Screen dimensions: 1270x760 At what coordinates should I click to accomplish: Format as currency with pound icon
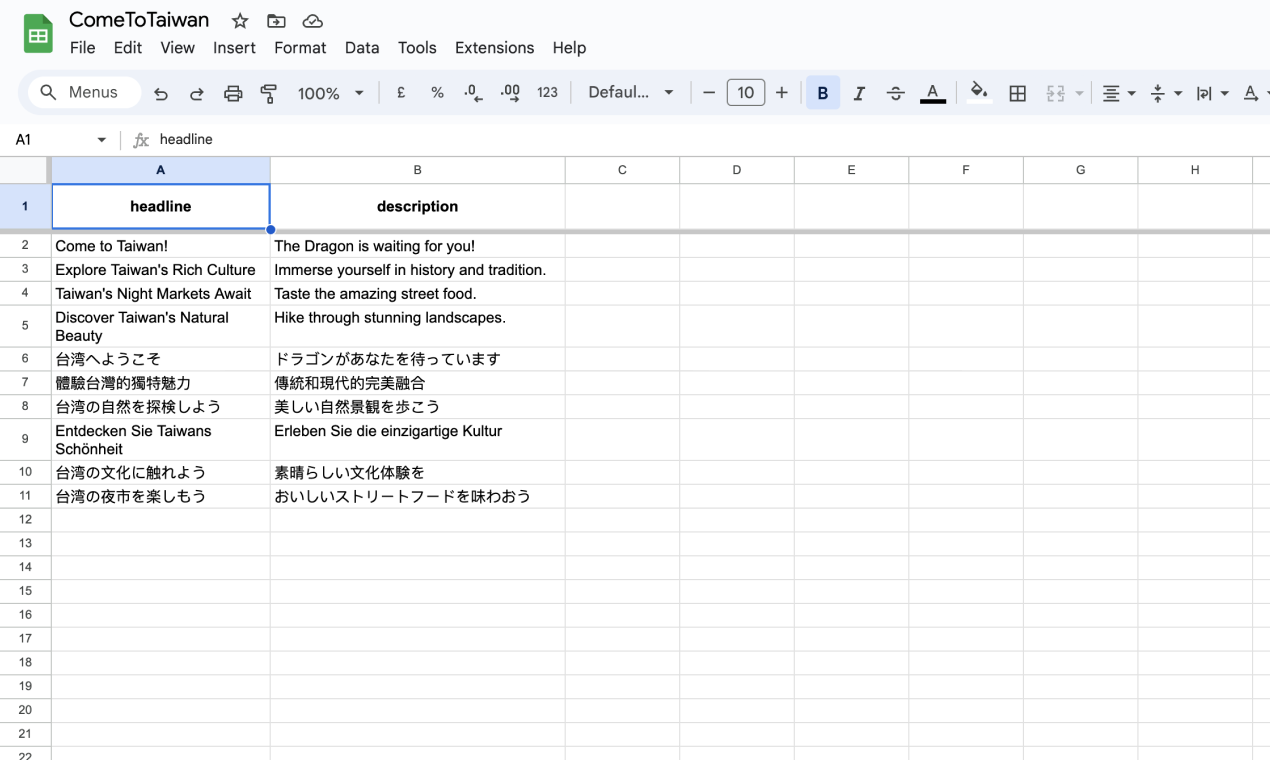[401, 92]
